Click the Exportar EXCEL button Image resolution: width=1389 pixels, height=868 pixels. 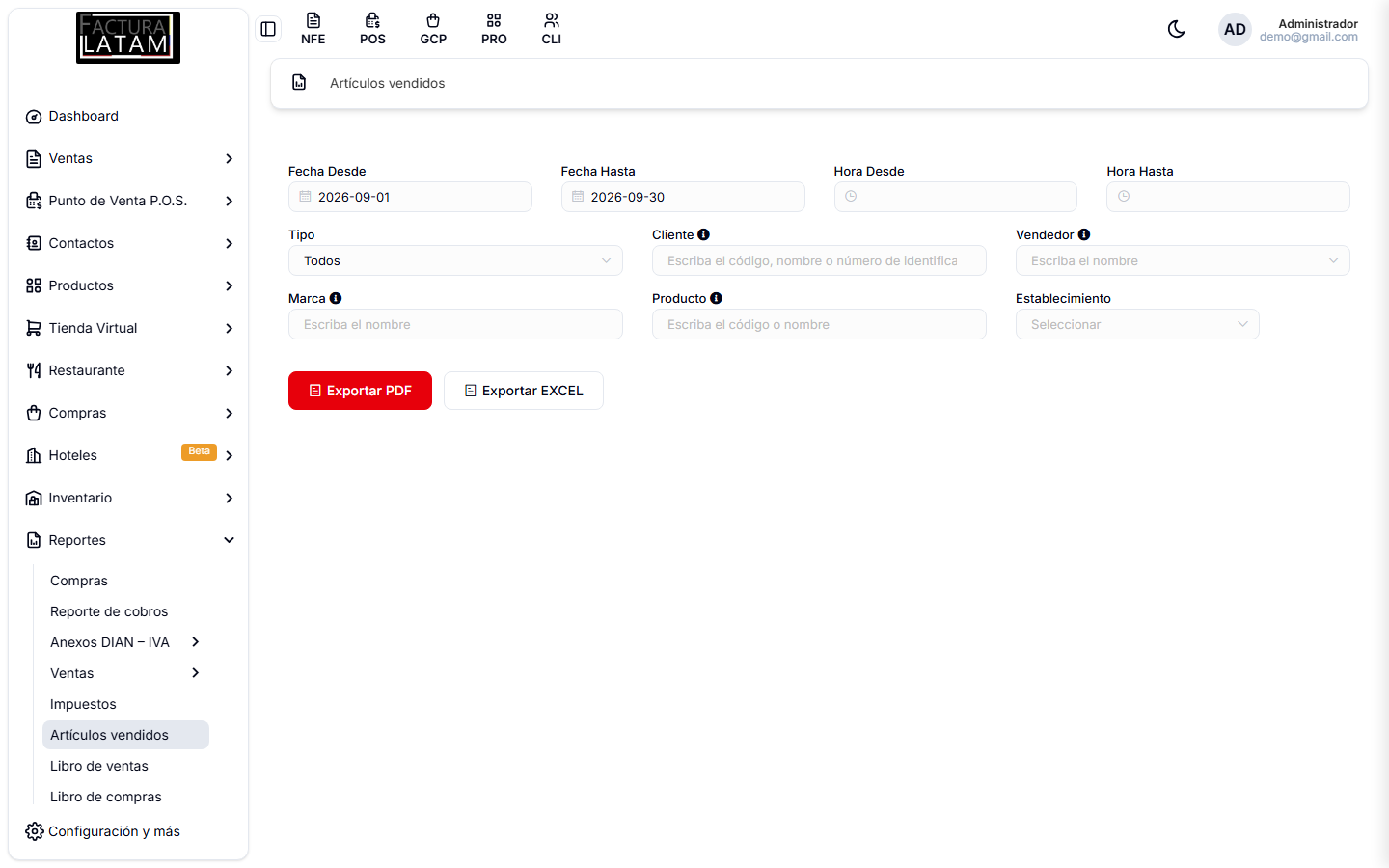tap(524, 391)
